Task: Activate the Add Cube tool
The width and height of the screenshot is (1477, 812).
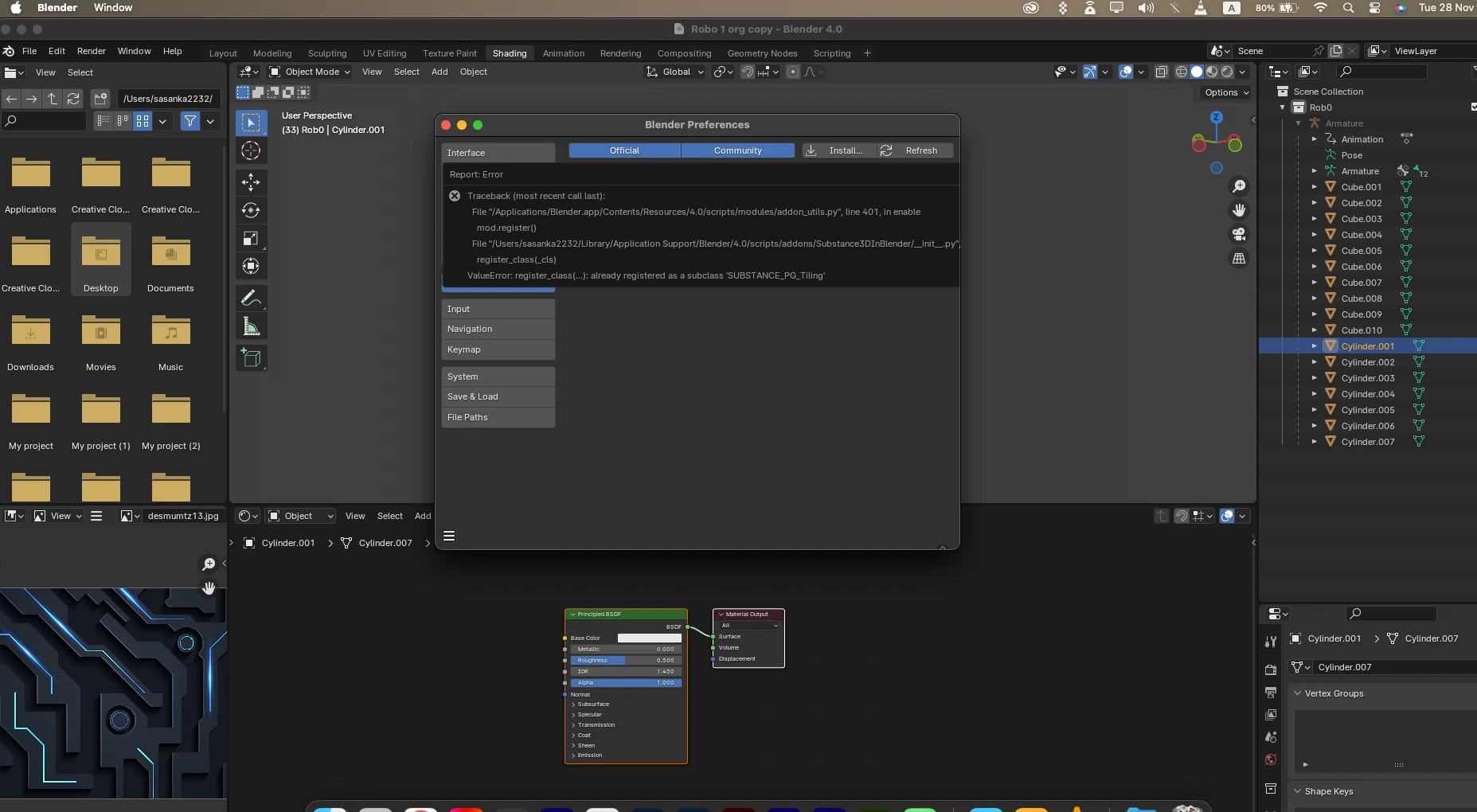Action: pyautogui.click(x=251, y=357)
